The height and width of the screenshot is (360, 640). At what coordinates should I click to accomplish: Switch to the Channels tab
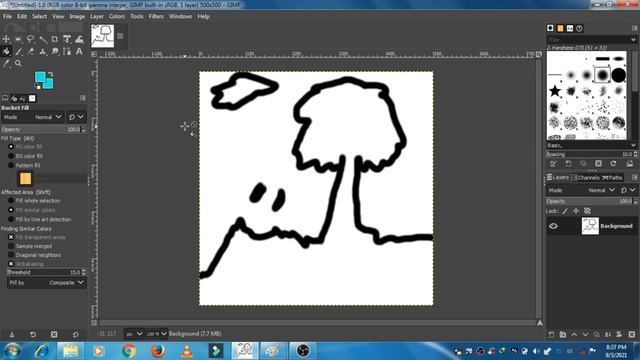pyautogui.click(x=585, y=178)
